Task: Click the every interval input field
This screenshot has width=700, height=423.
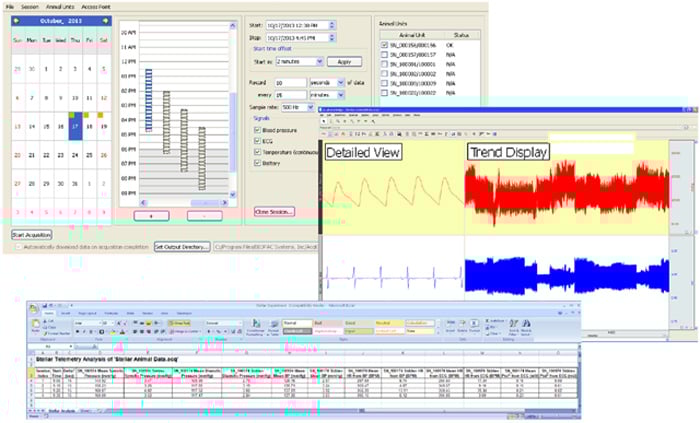Action: pyautogui.click(x=290, y=95)
